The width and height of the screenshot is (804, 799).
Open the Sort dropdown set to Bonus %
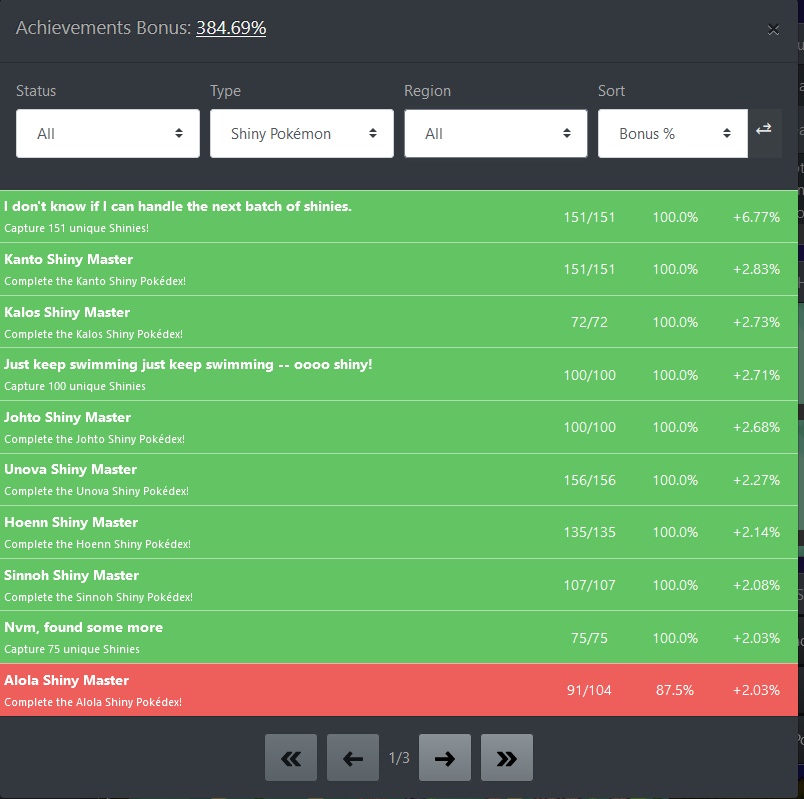(x=672, y=134)
